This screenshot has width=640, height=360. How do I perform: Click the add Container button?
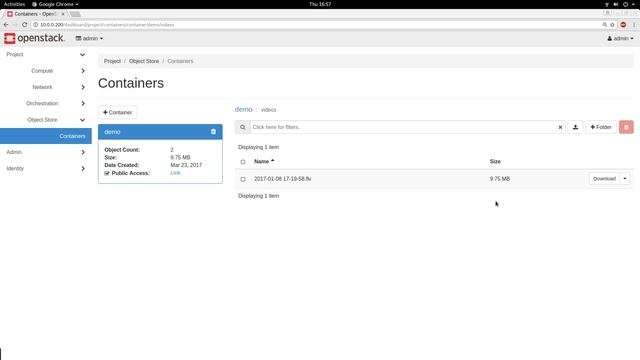[118, 112]
